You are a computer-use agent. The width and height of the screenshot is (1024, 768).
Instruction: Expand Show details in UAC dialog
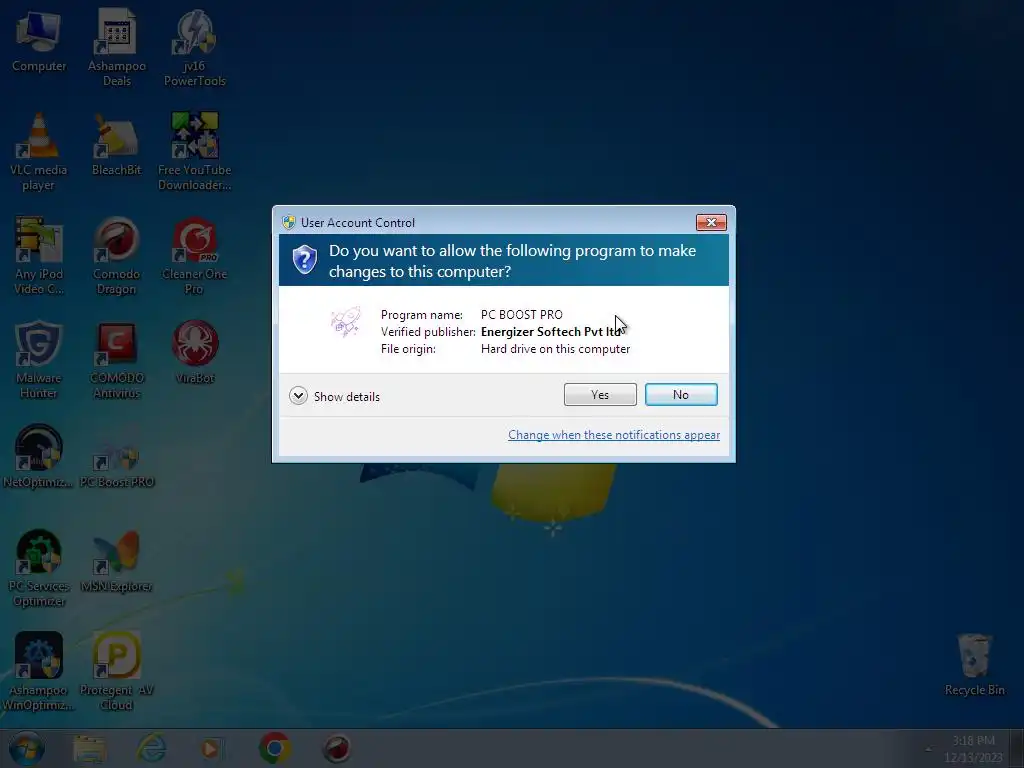334,396
